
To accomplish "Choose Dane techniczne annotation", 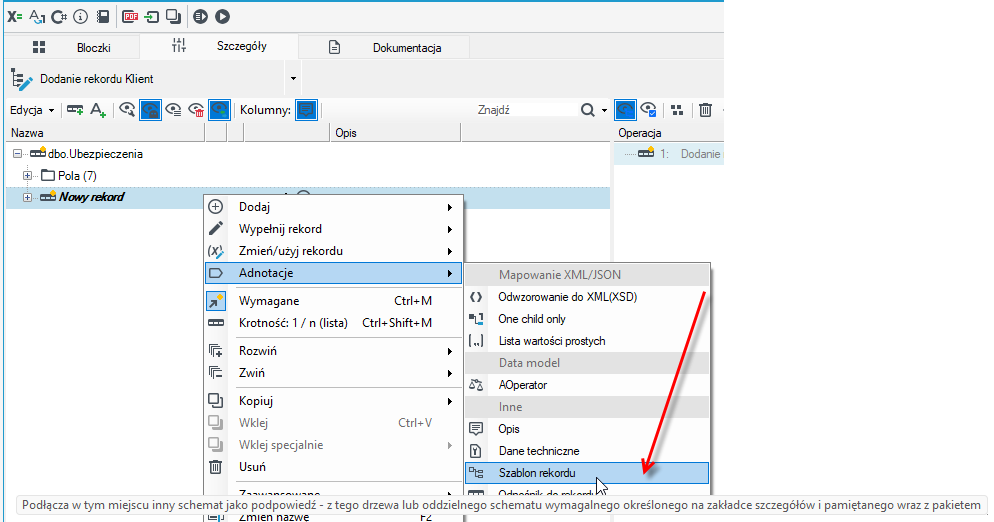I will [x=587, y=451].
